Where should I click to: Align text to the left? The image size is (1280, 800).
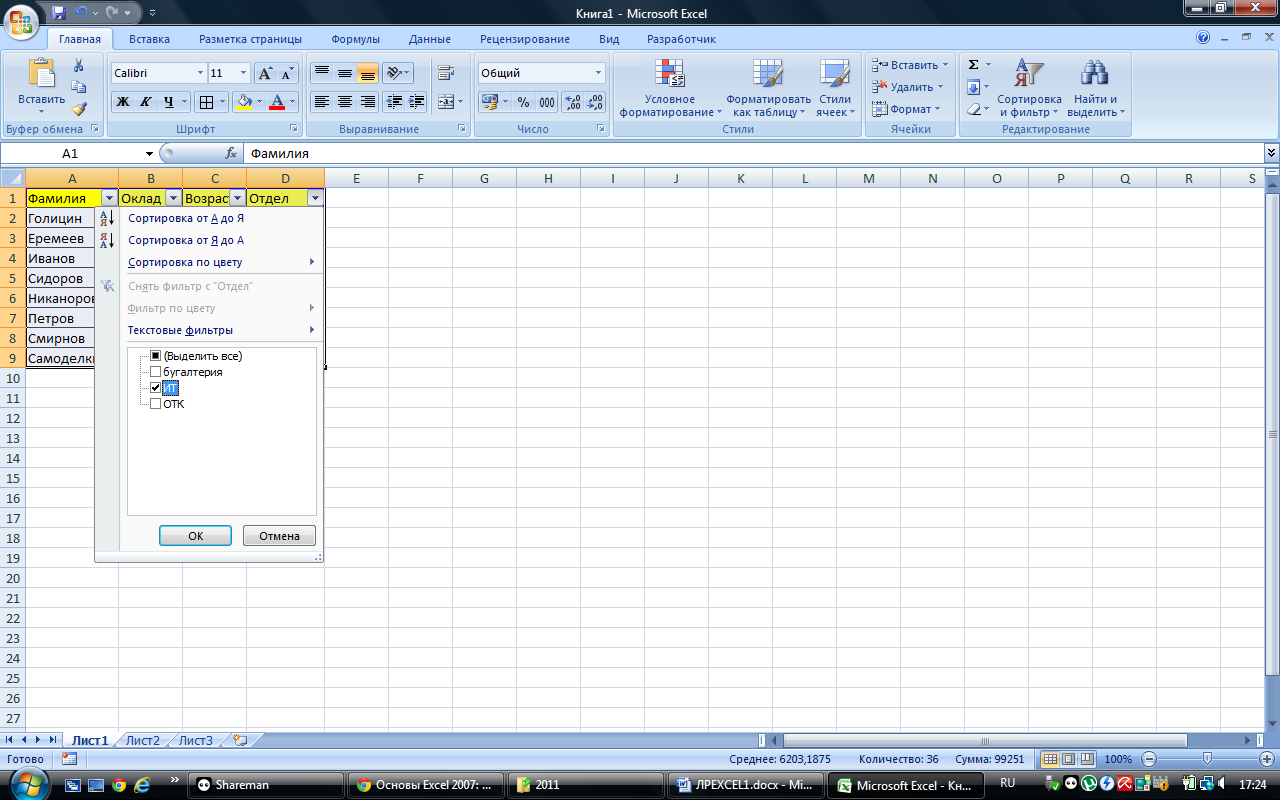322,102
